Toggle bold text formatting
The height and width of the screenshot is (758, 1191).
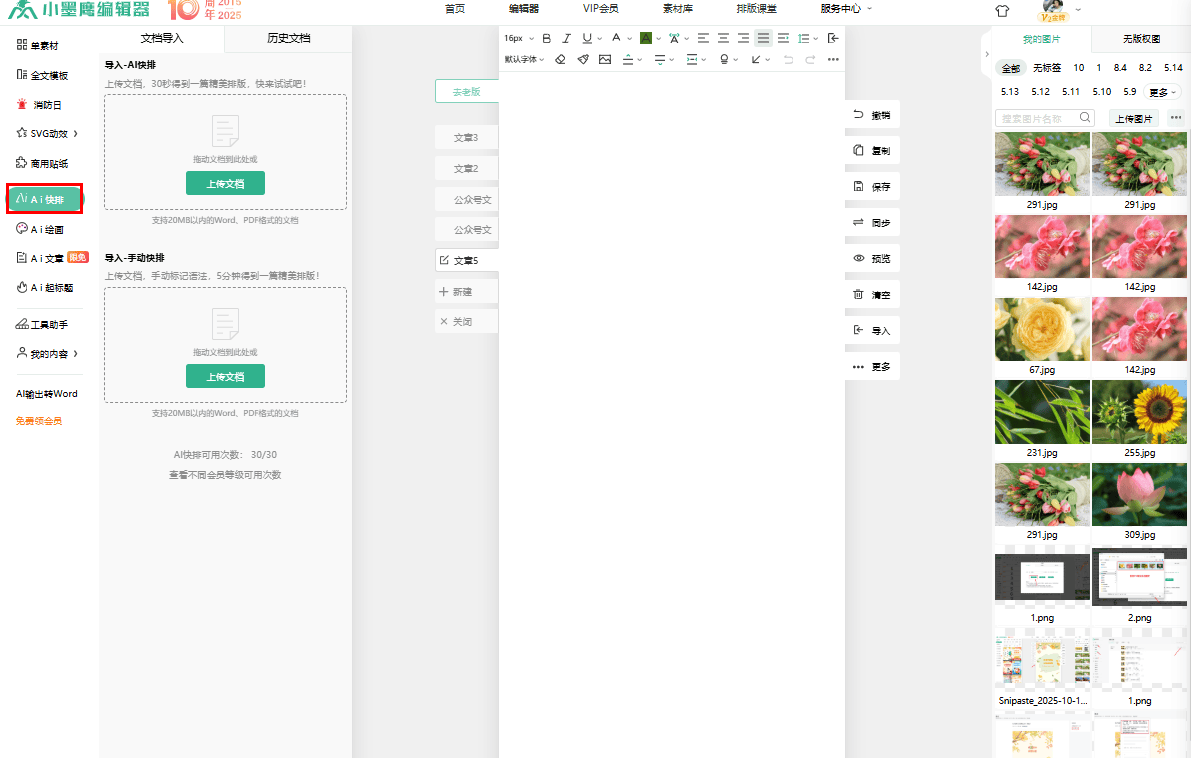click(x=546, y=38)
